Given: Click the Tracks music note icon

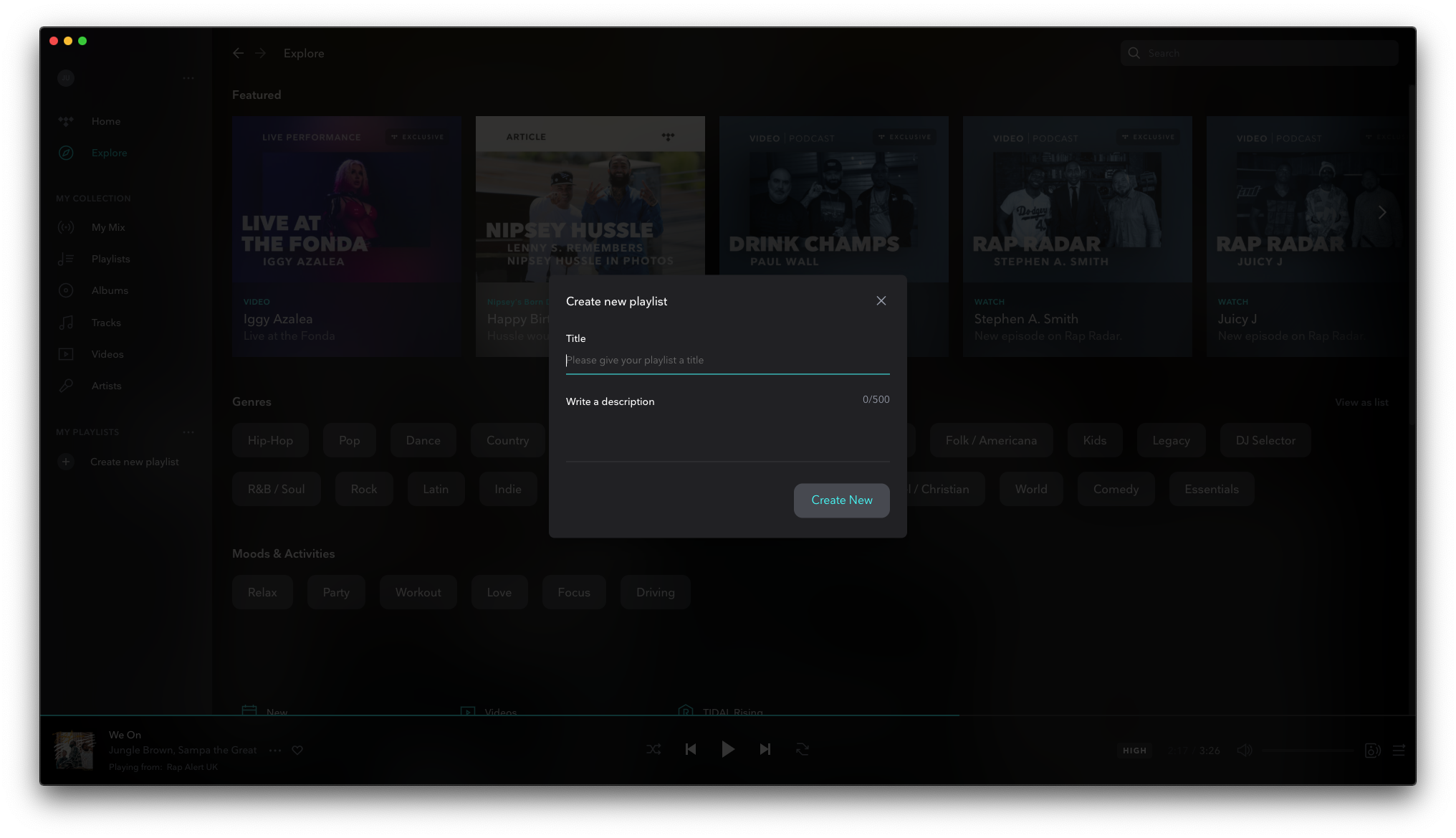Looking at the screenshot, I should [66, 323].
